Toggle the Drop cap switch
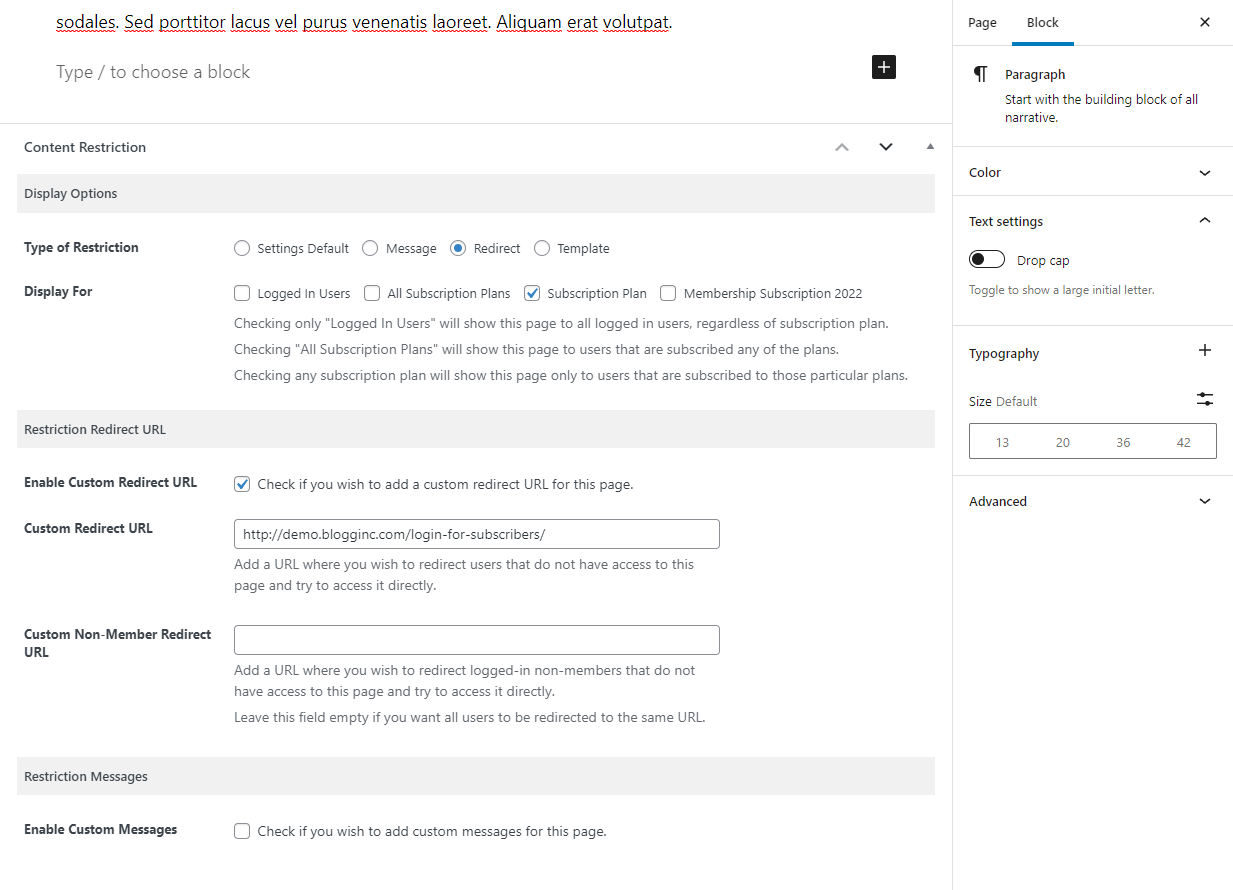The height and width of the screenshot is (890, 1233). point(987,260)
